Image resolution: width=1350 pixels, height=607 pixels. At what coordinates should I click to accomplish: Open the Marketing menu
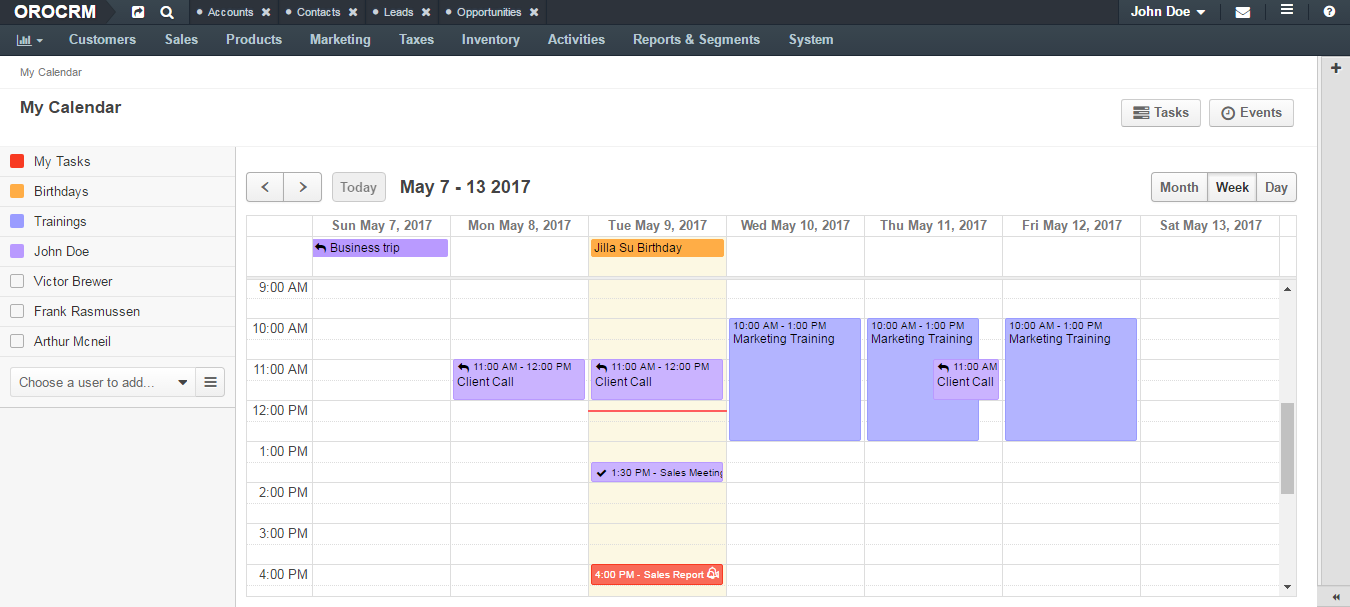click(x=340, y=40)
